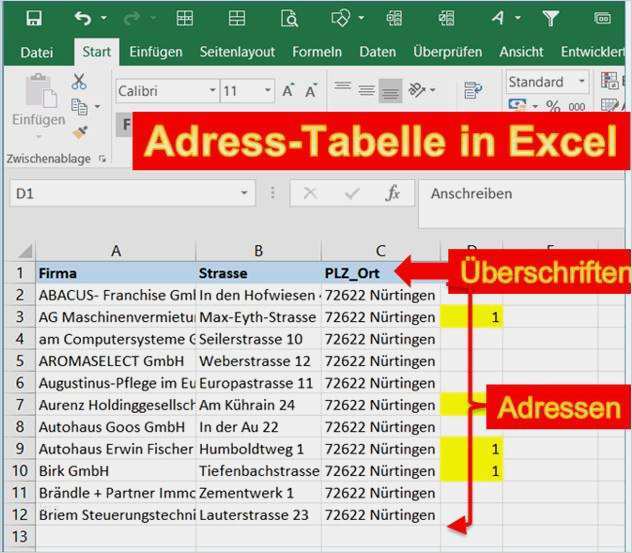Click the filter funnel icon

[551, 18]
